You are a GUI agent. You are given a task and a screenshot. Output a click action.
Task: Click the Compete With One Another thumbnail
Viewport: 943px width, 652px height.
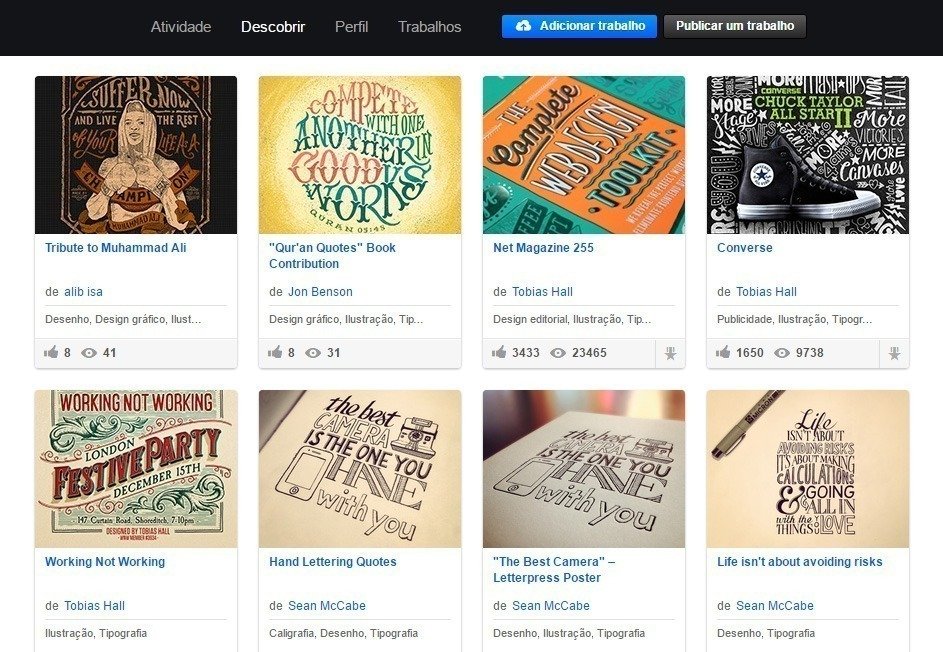360,155
